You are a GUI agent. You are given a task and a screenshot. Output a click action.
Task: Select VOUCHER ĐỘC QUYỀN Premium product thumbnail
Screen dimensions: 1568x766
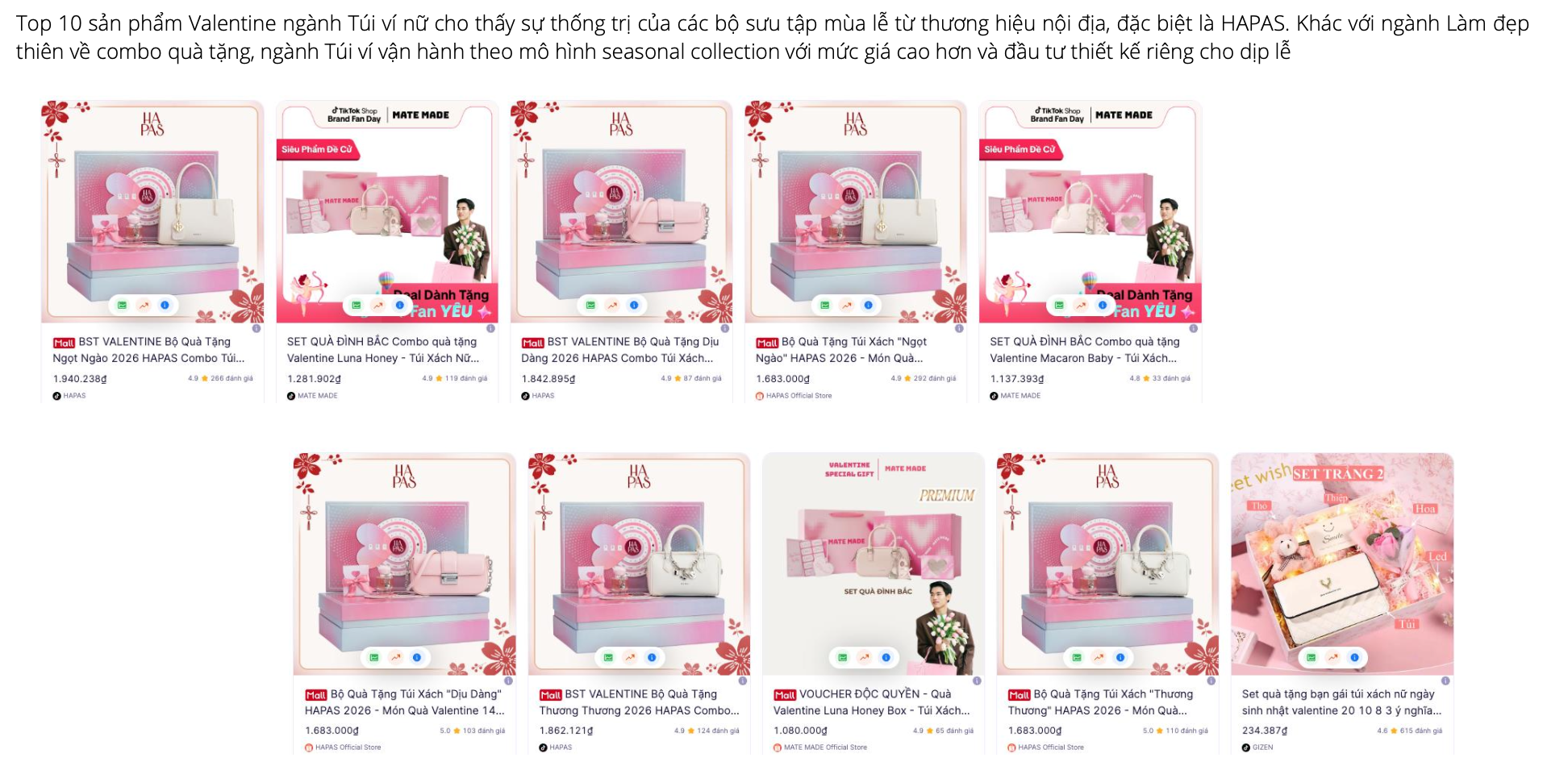pos(874,564)
